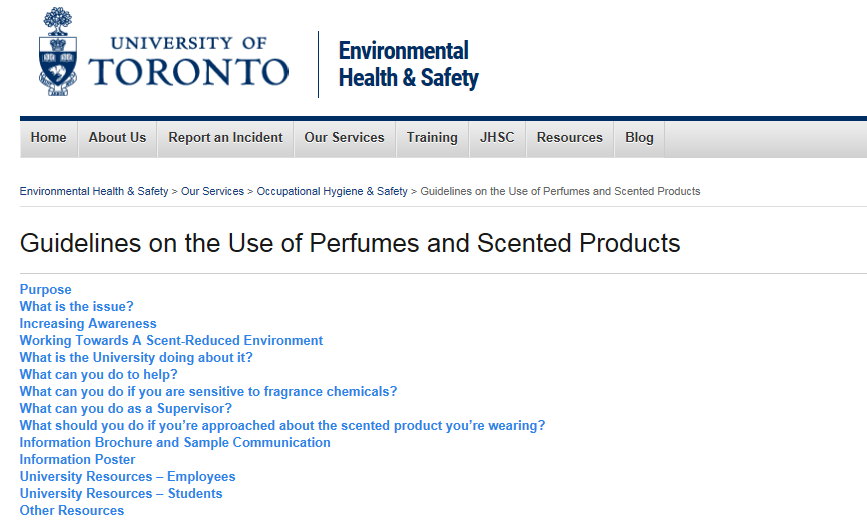Click Environmental Health & Safety header title

click(x=408, y=64)
